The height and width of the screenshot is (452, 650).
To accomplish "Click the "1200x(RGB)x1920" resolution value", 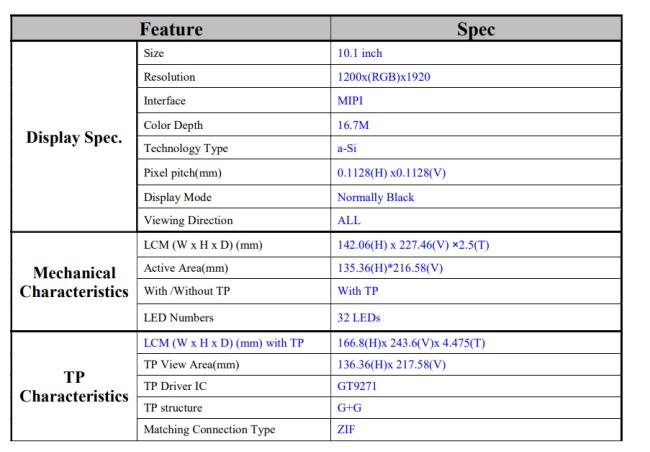I will [385, 77].
